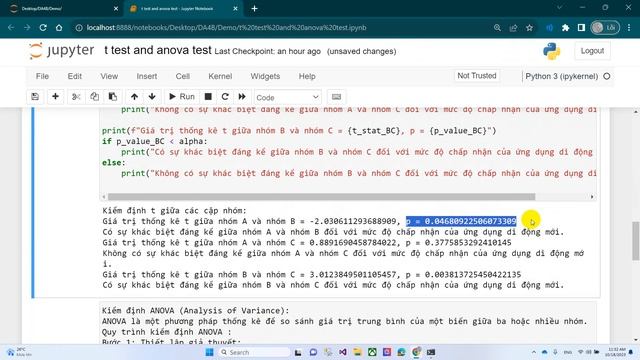Close the t test and anova test tab
The width and height of the screenshot is (640, 360).
click(x=235, y=9)
